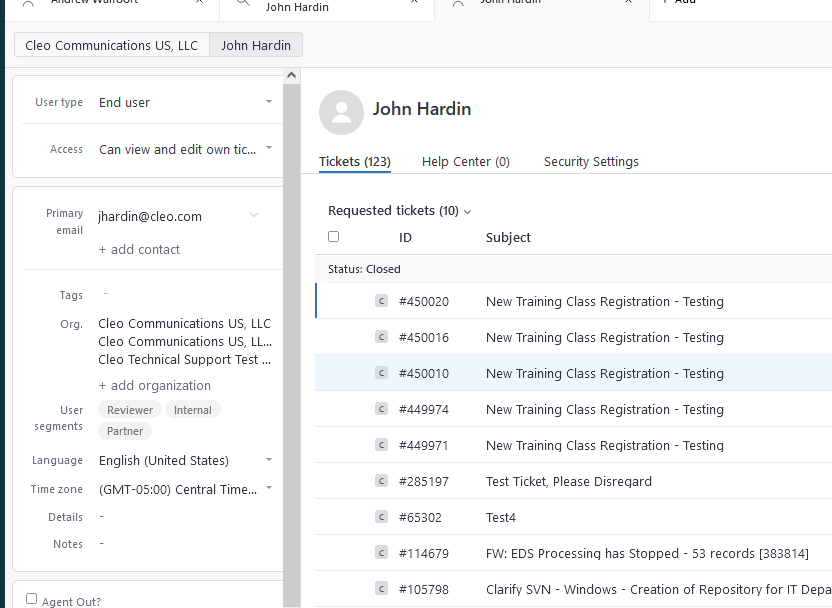Click the John Hardin profile name heading

[422, 109]
